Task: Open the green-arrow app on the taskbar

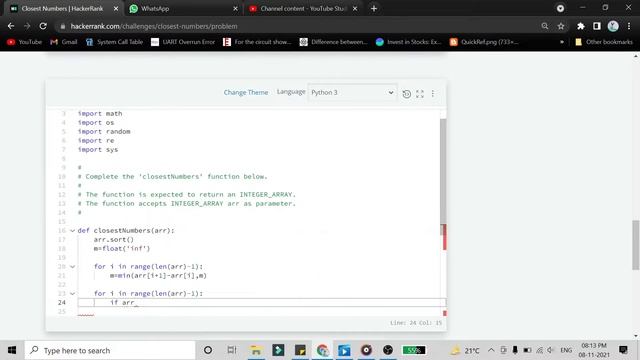Action: (278, 350)
